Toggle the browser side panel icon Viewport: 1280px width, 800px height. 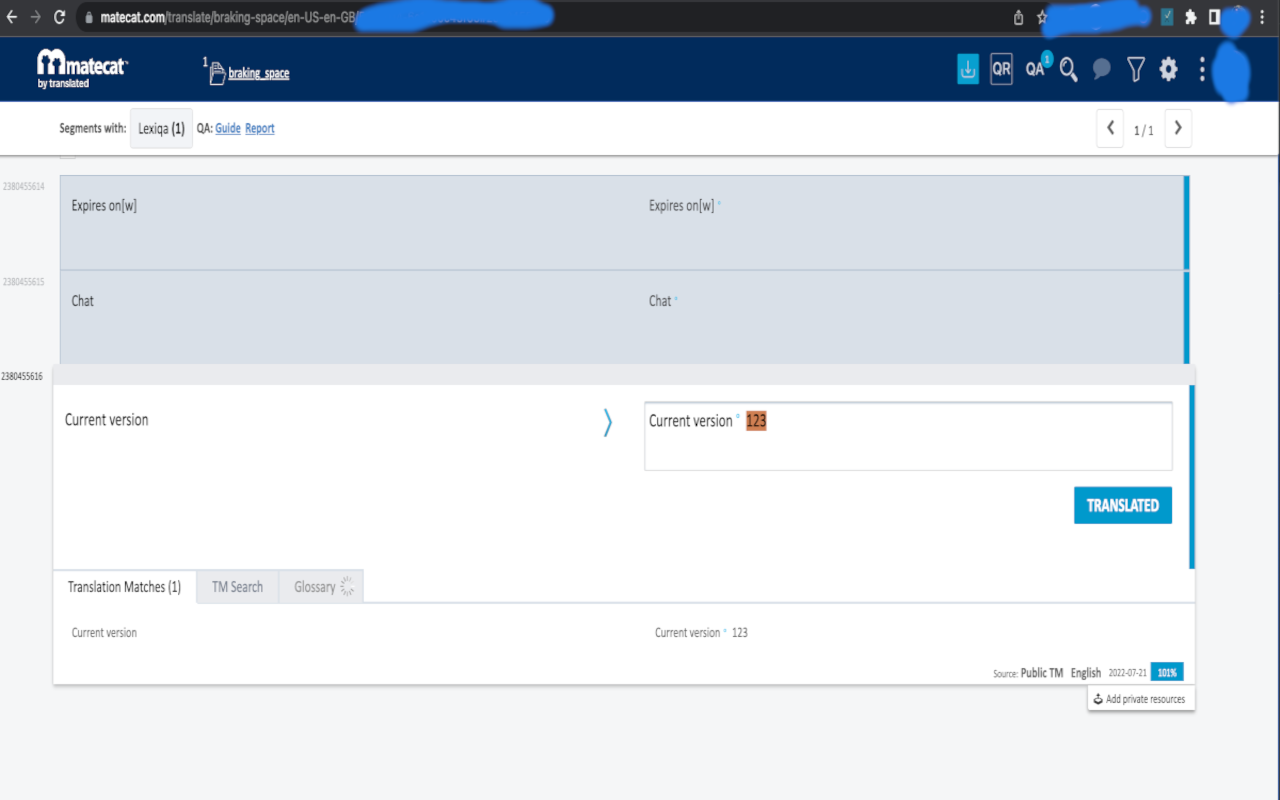click(1214, 17)
